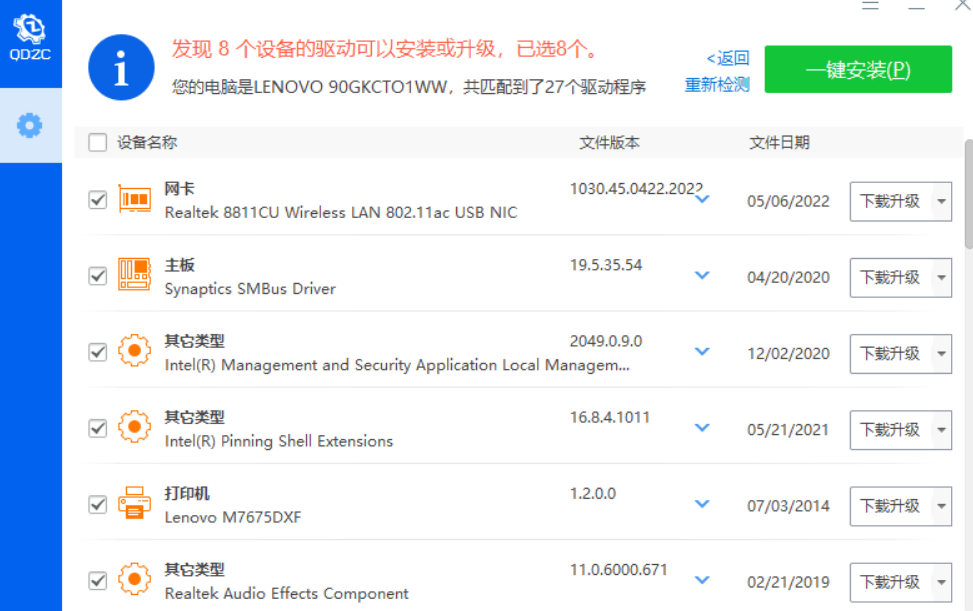The image size is (973, 611).
Task: Click 下载升级 for Realtek Audio Effects Component
Action: point(889,582)
